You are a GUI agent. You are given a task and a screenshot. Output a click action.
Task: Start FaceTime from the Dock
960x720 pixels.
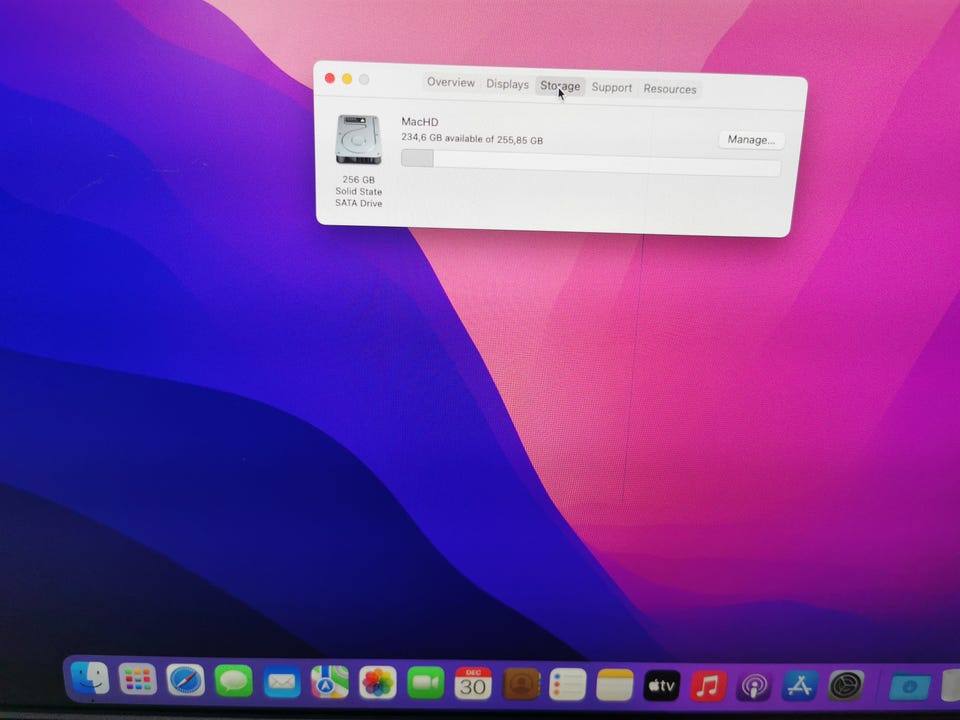click(426, 683)
